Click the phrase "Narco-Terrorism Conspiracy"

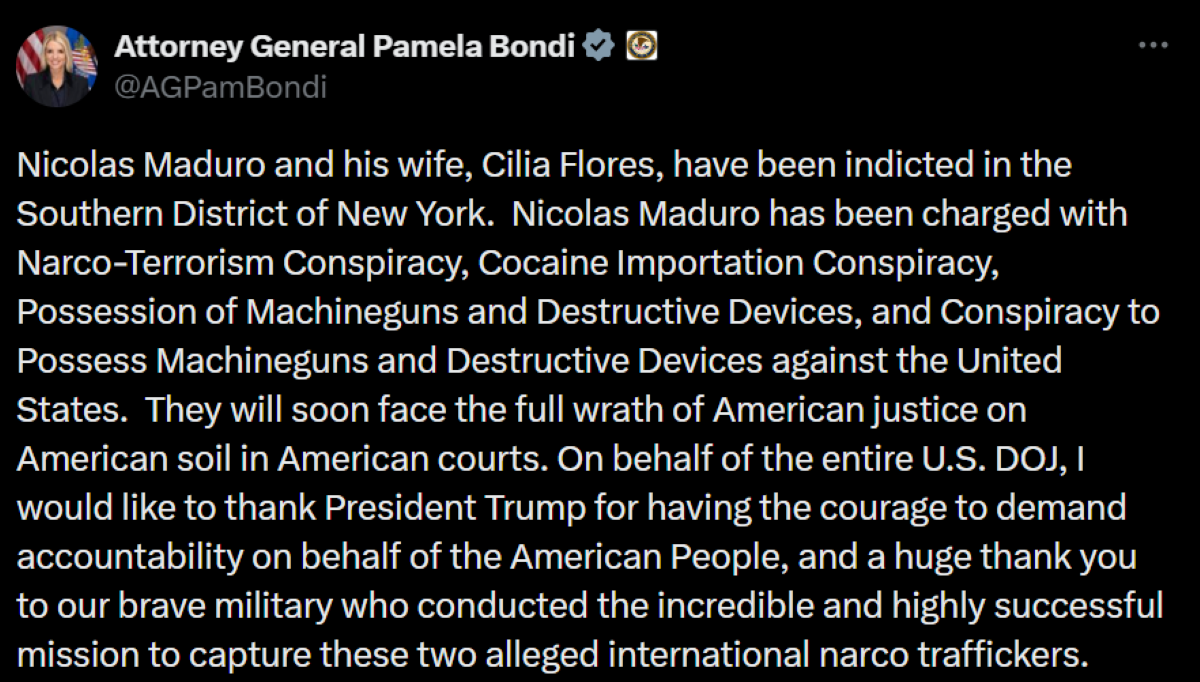(242, 262)
